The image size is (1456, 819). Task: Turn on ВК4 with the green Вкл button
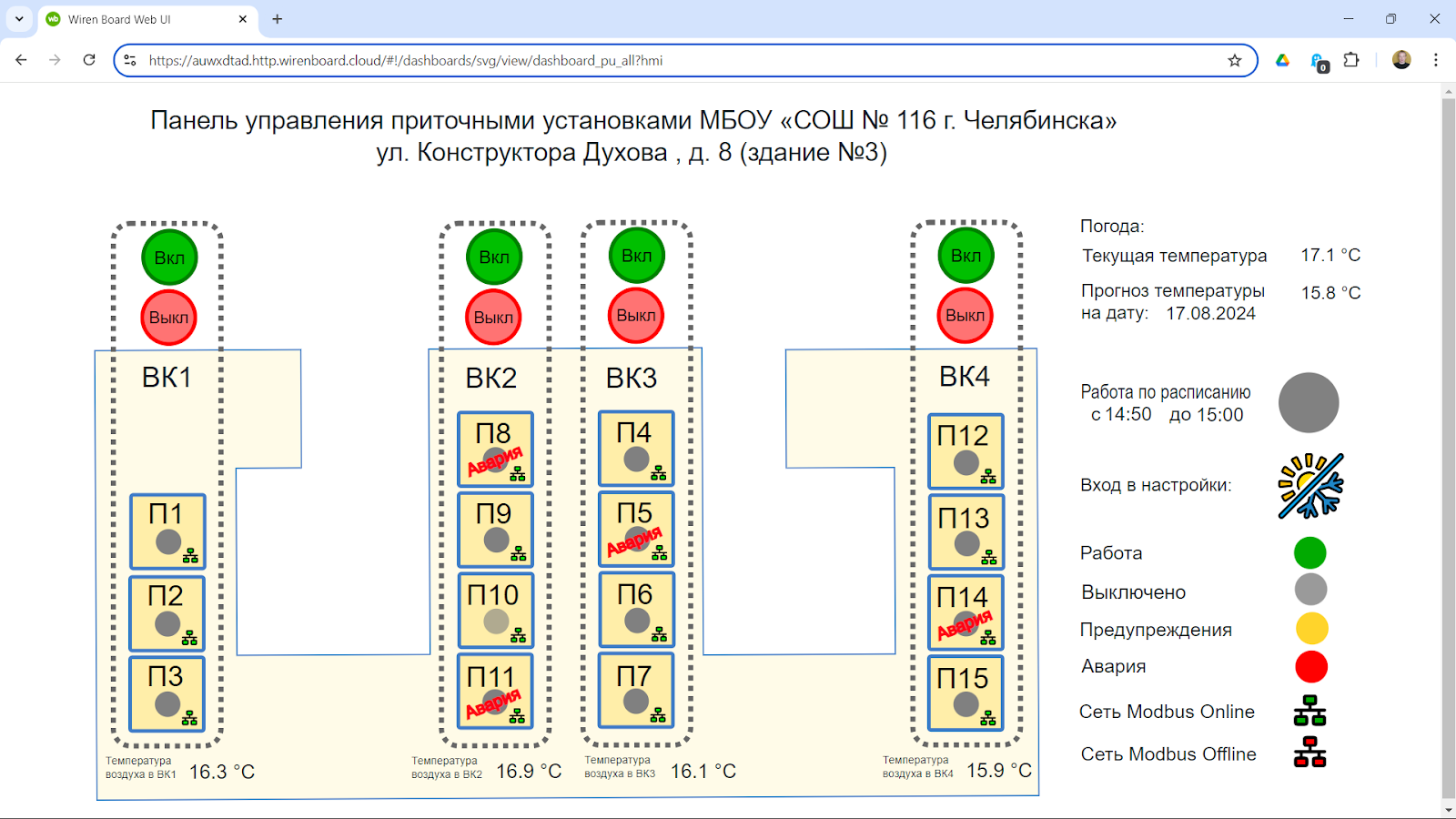pos(966,256)
